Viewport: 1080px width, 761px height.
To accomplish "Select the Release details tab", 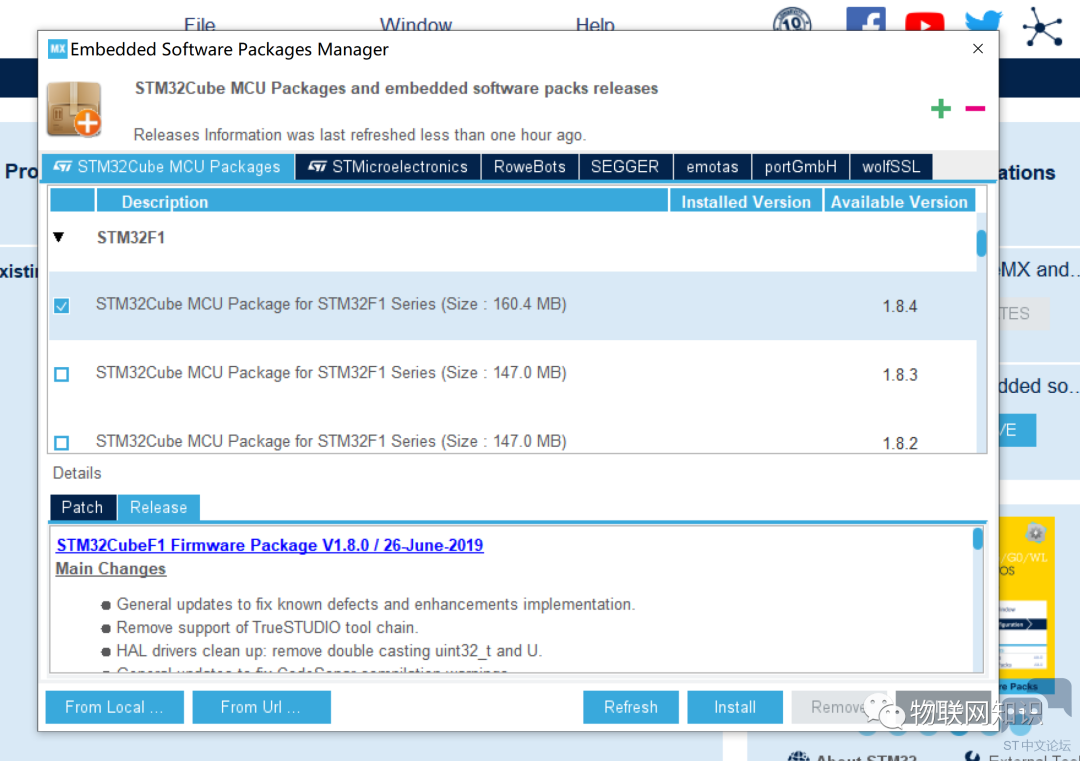I will 158,508.
